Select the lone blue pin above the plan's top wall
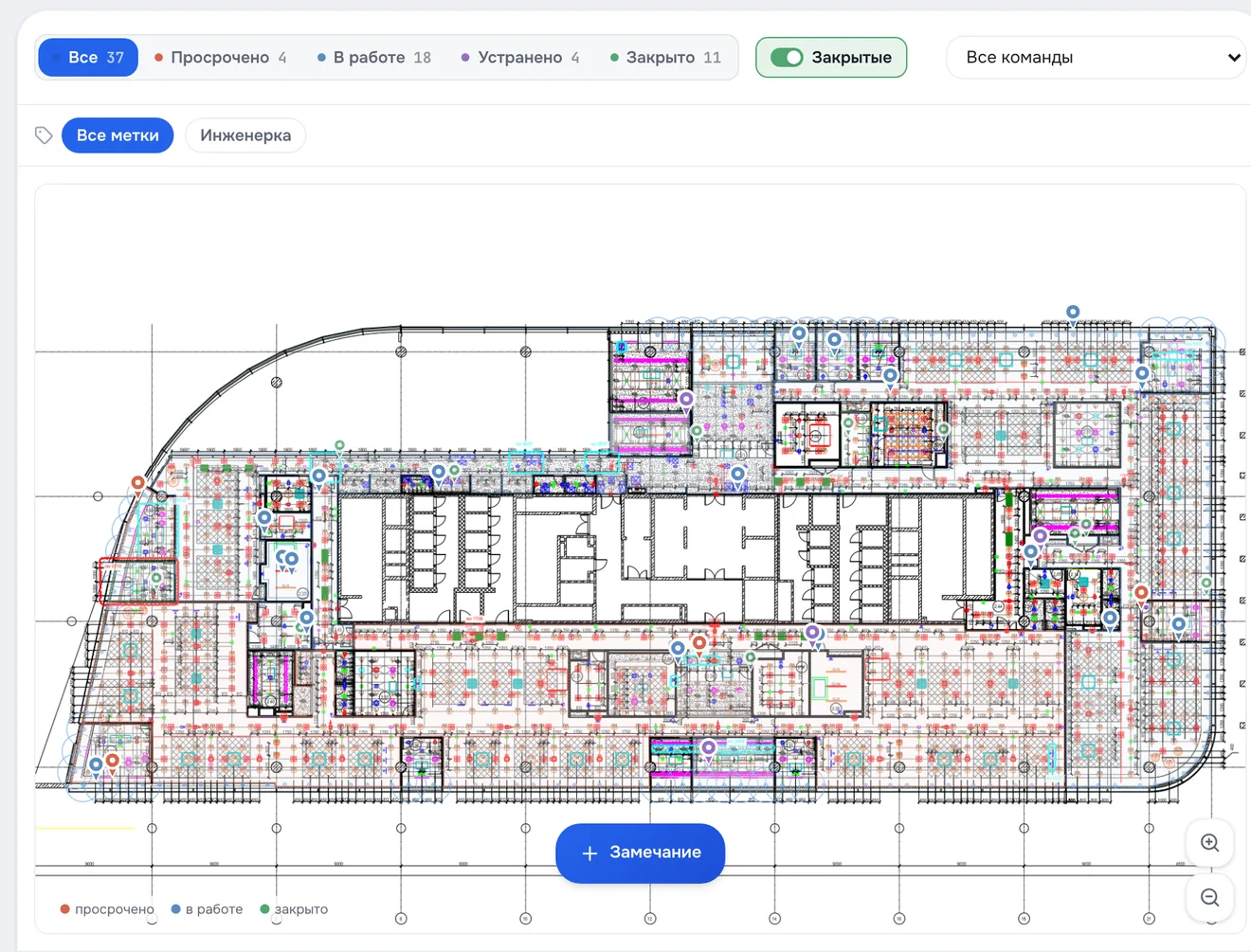Image resolution: width=1251 pixels, height=952 pixels. click(x=1073, y=314)
